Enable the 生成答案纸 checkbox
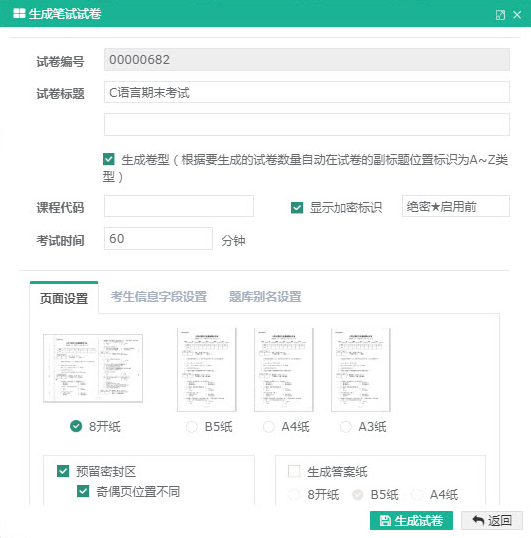 click(294, 471)
